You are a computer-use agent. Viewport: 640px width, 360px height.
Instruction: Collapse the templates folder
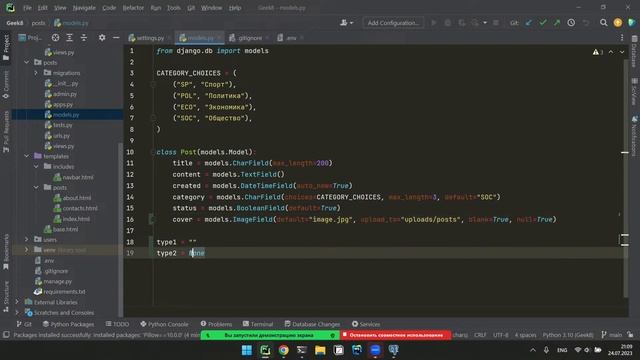pos(27,156)
